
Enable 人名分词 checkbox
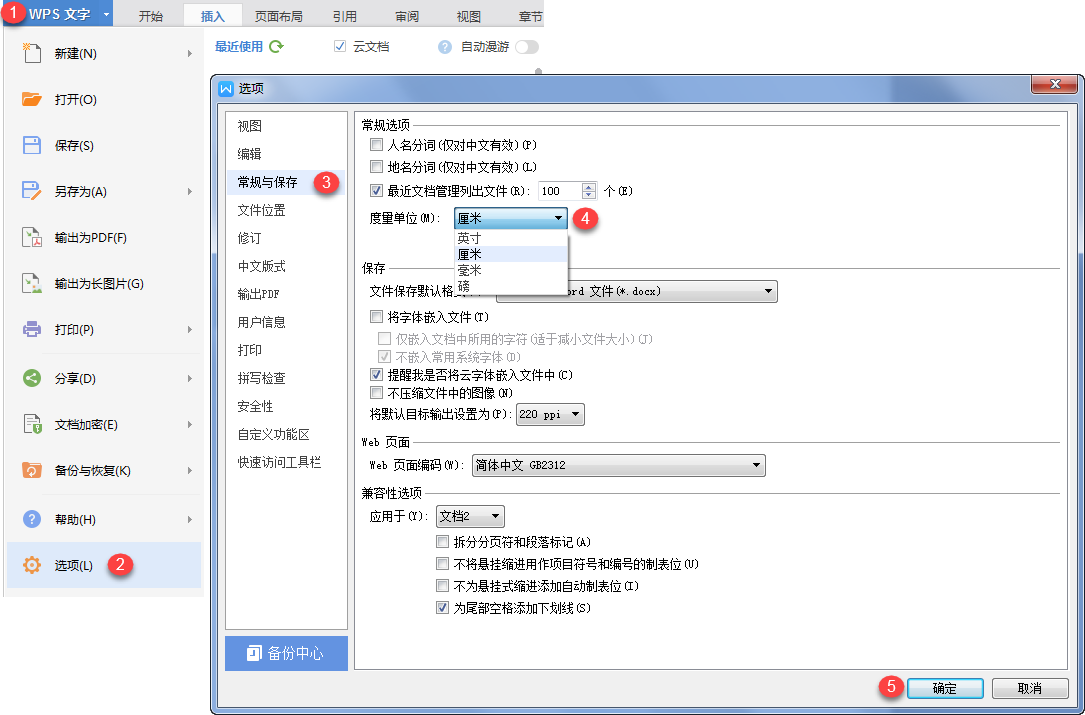[376, 145]
